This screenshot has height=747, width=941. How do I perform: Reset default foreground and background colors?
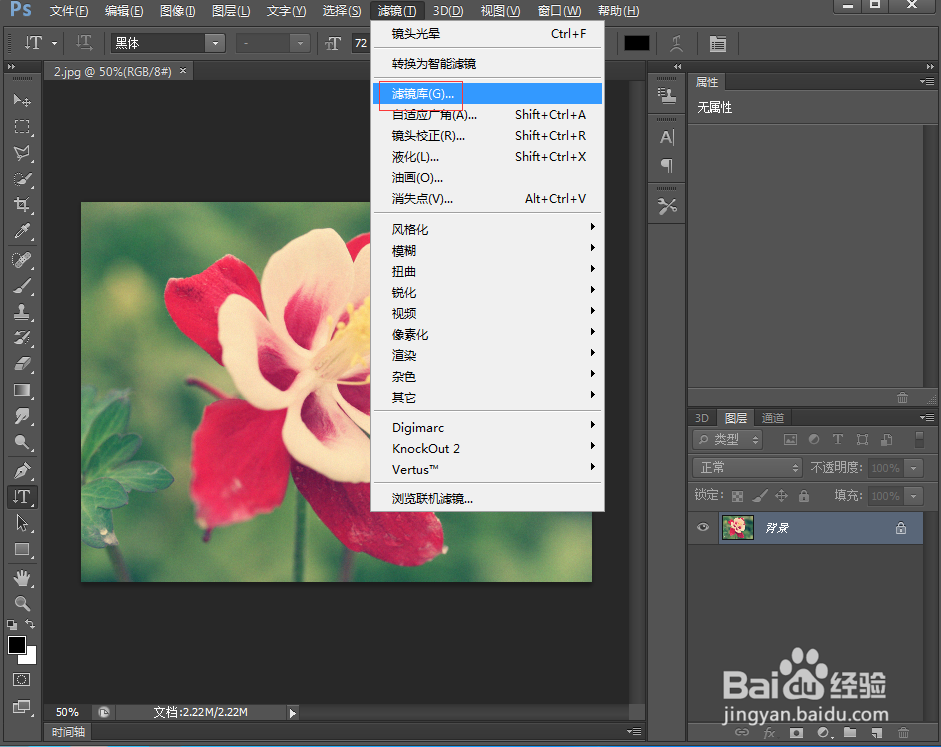[x=11, y=625]
